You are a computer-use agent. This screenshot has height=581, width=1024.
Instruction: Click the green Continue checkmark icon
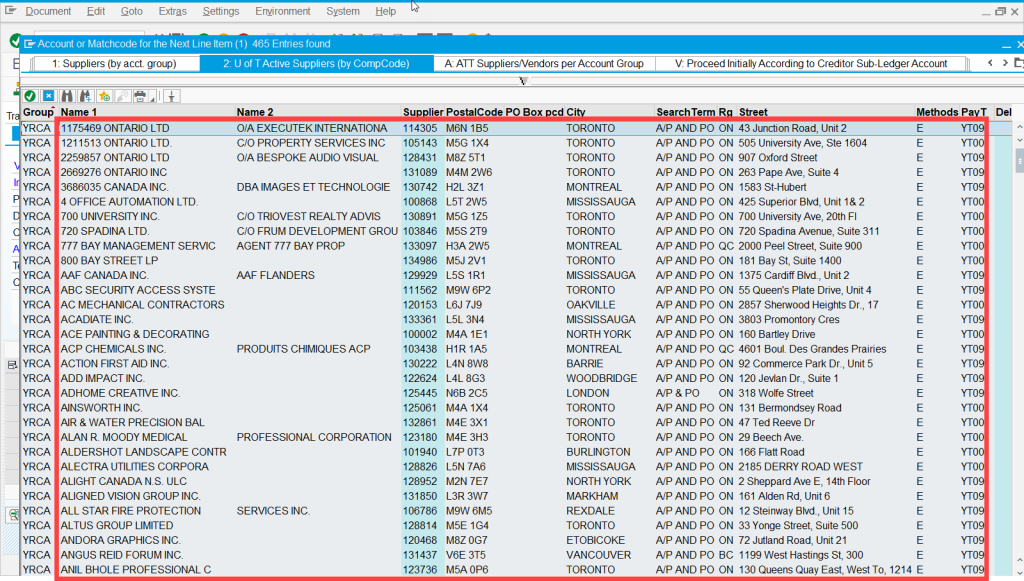pyautogui.click(x=29, y=95)
